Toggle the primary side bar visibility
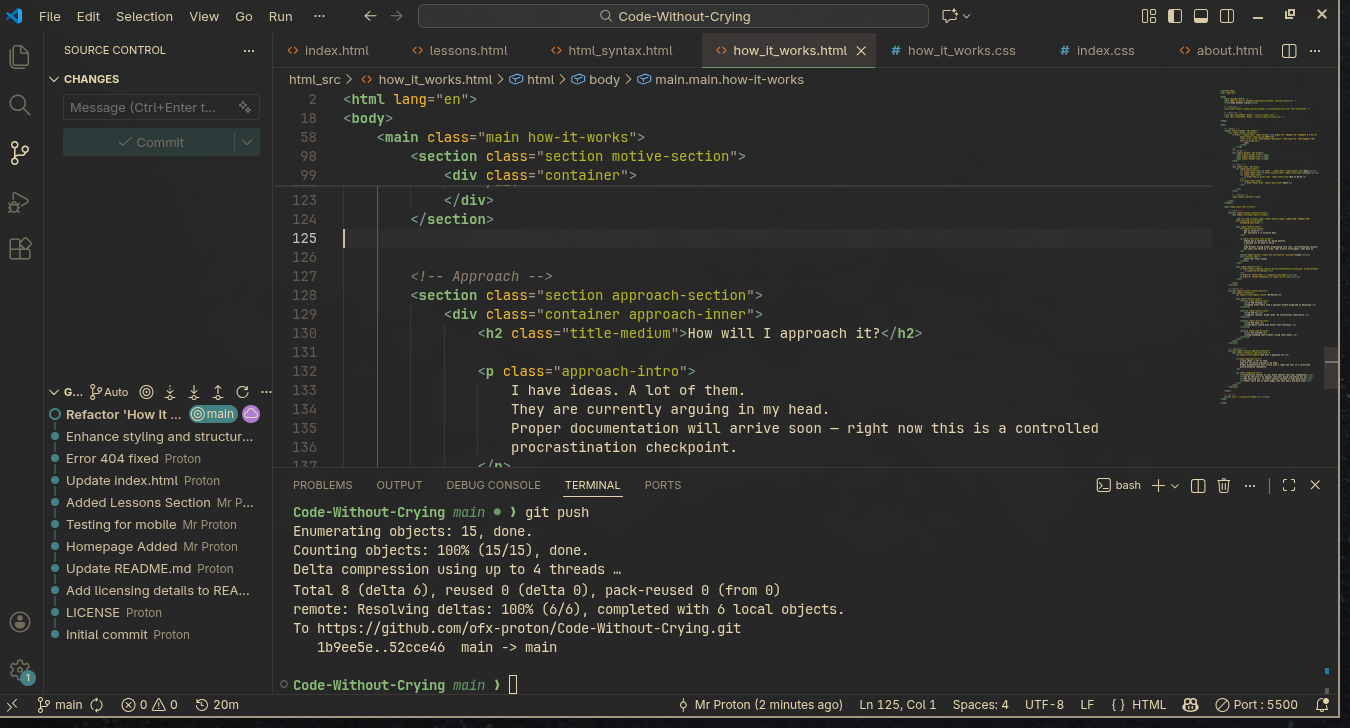Viewport: 1350px width, 728px height. (1176, 16)
